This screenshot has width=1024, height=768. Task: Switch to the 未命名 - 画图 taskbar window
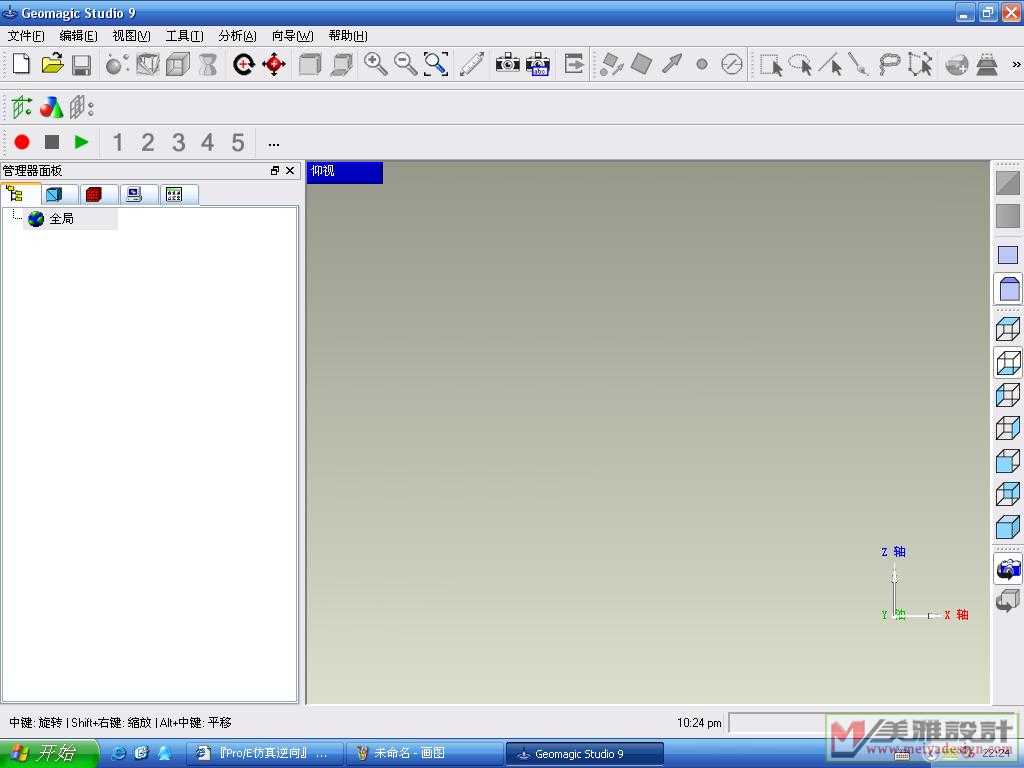point(424,754)
